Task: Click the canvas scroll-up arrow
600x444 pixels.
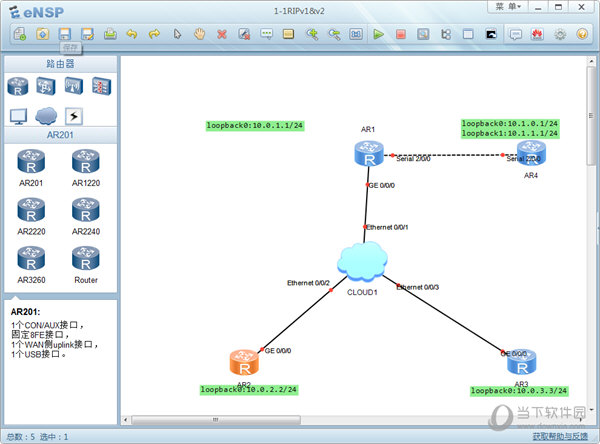Action: click(x=591, y=61)
